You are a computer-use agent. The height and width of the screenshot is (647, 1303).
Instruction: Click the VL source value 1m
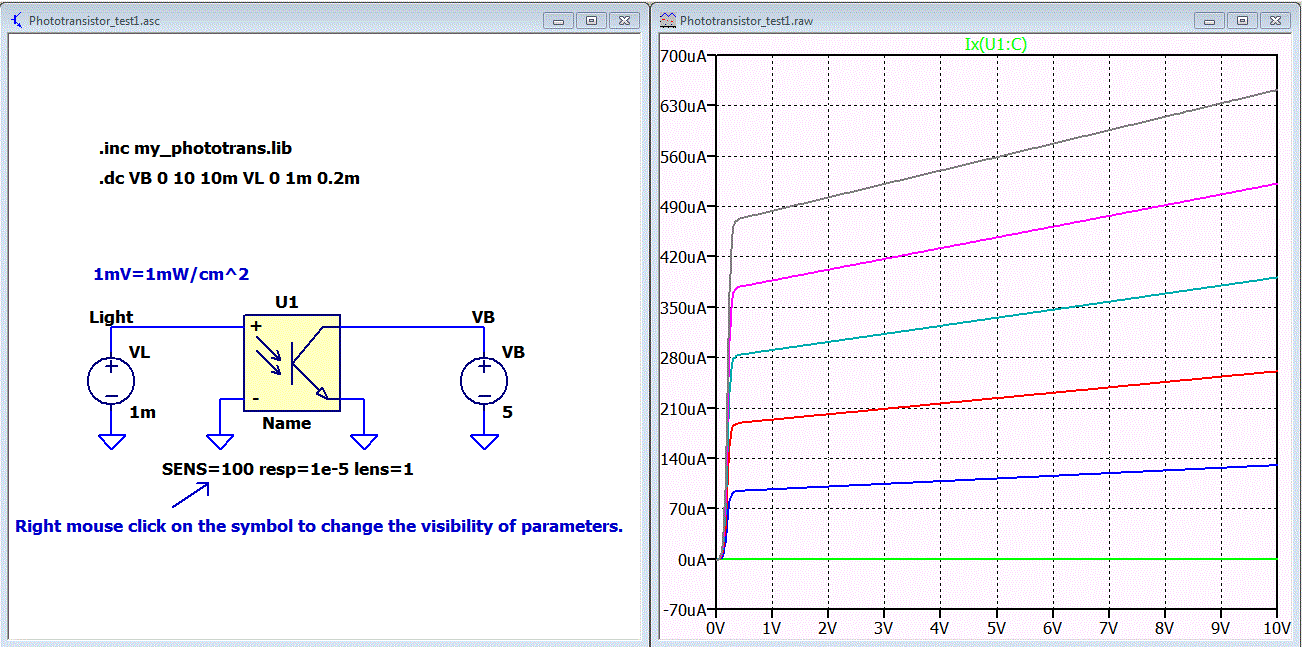(x=143, y=412)
